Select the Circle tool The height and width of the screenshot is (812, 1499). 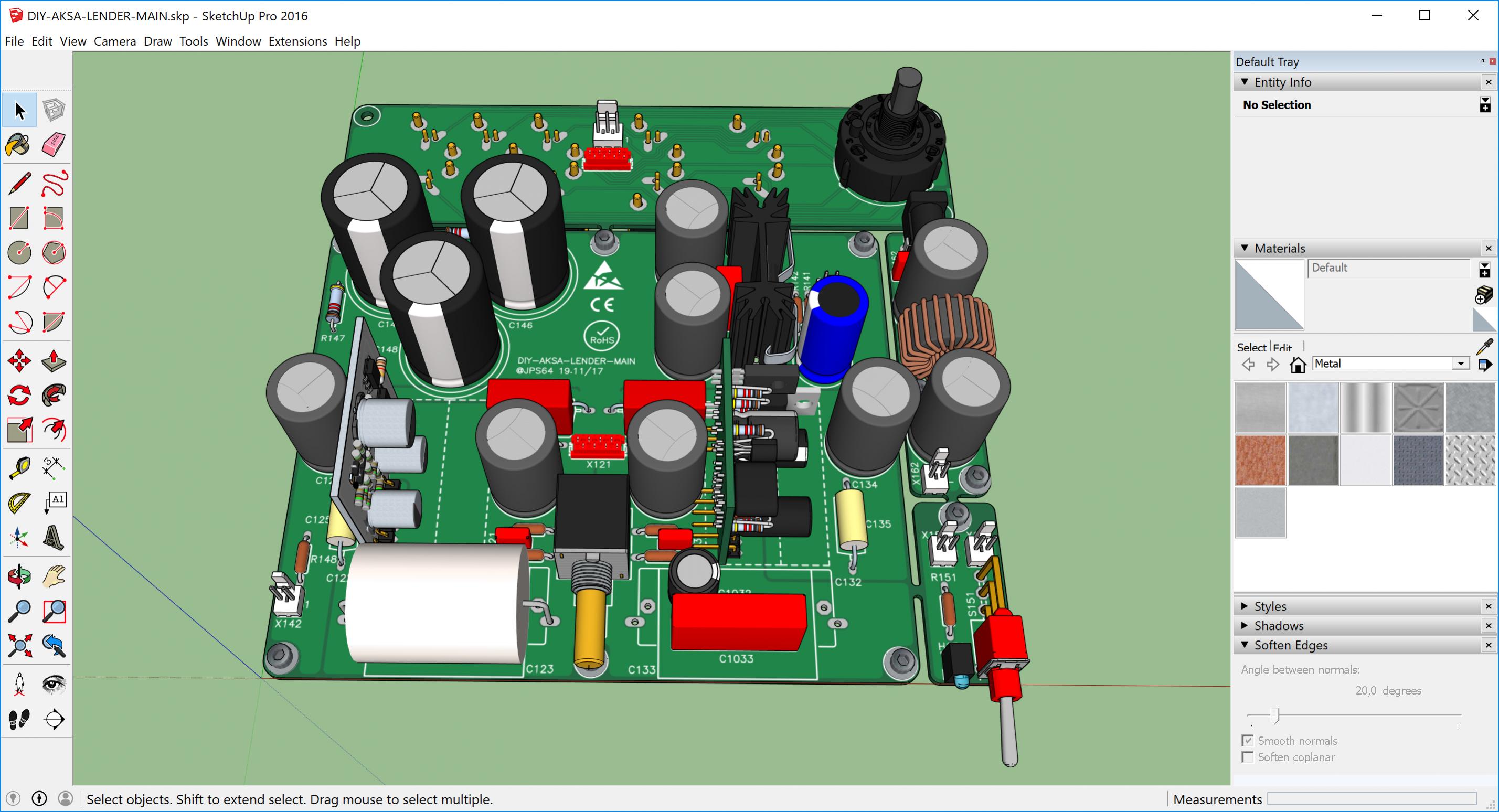[19, 252]
